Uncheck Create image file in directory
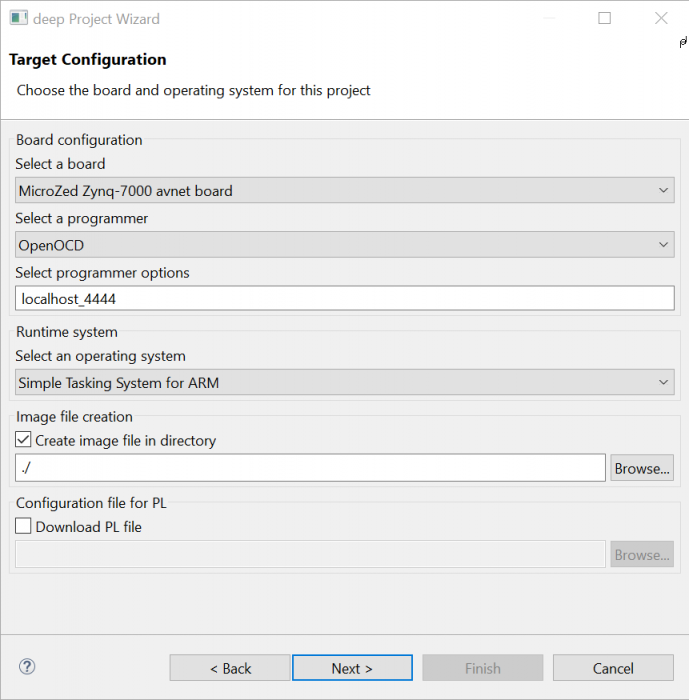 click(24, 440)
